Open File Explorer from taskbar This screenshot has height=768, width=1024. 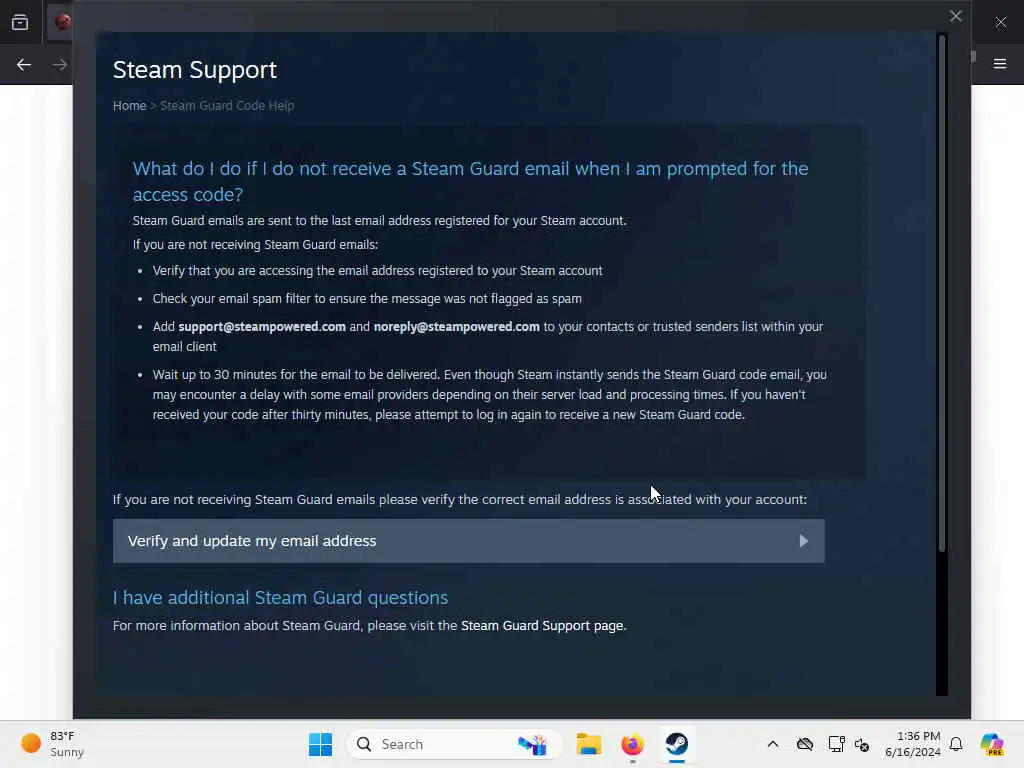[x=588, y=744]
